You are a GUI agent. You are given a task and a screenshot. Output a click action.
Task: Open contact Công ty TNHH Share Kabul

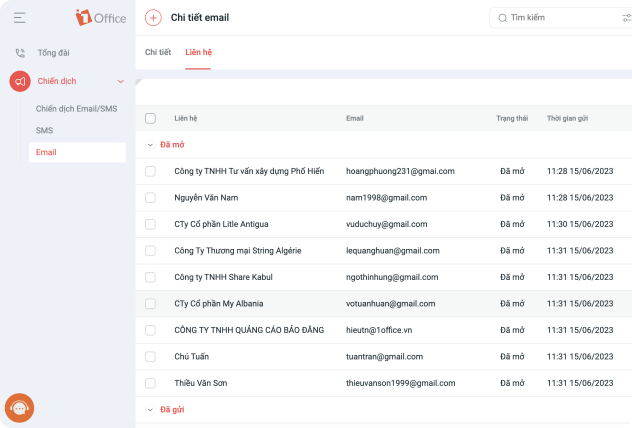coord(223,277)
